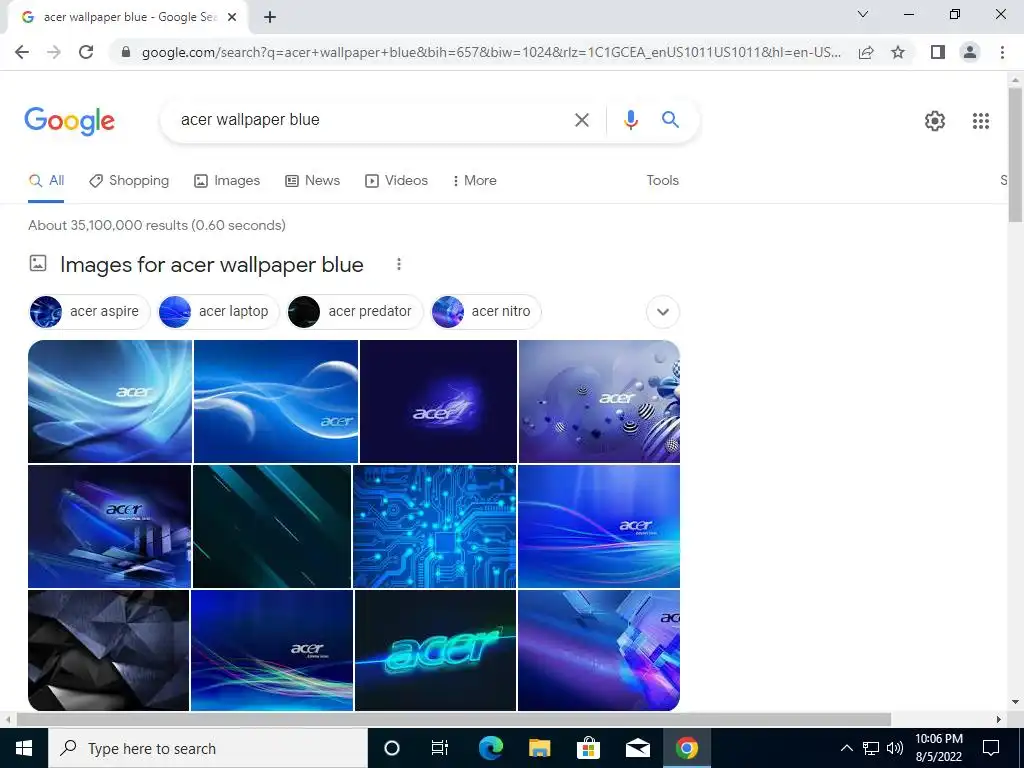Click the Windows taskbar search box
Image resolution: width=1024 pixels, height=768 pixels.
pyautogui.click(x=208, y=748)
